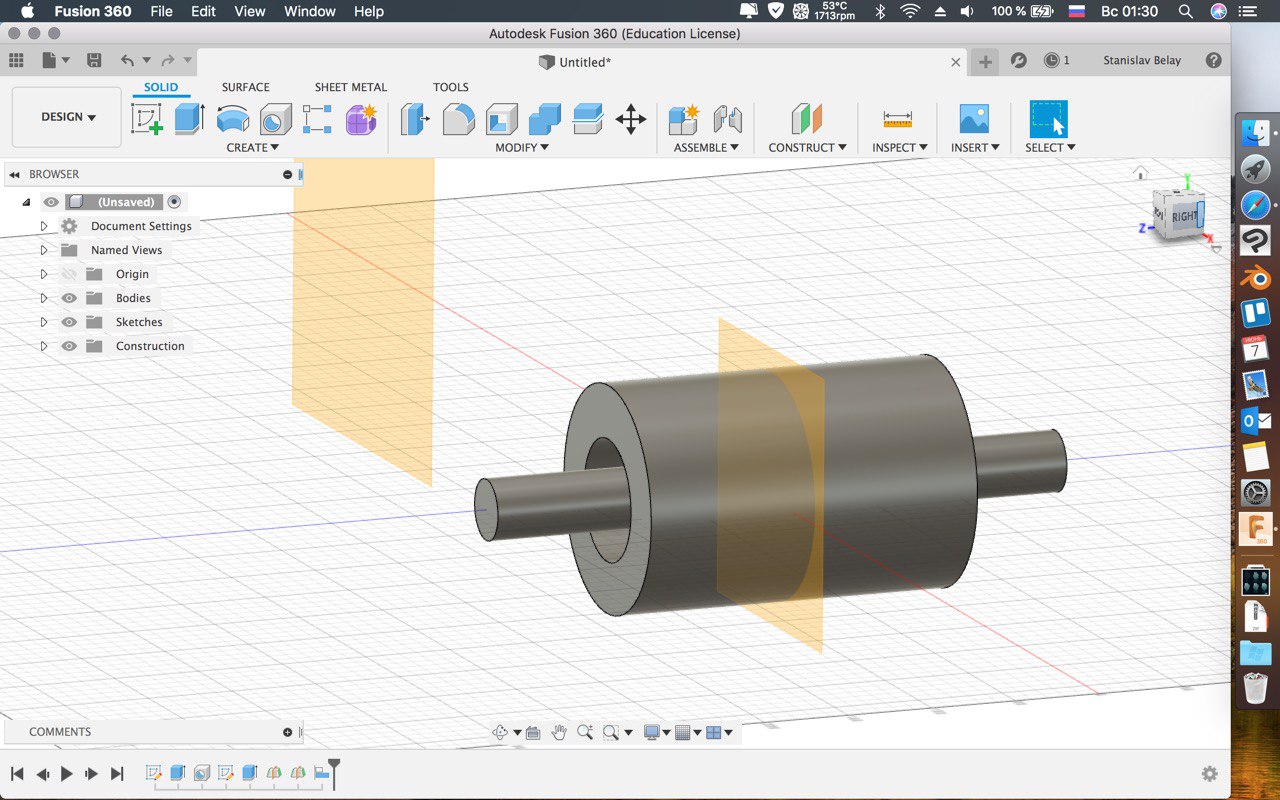Select the Move/Copy tool
The image size is (1280, 800).
[631, 119]
